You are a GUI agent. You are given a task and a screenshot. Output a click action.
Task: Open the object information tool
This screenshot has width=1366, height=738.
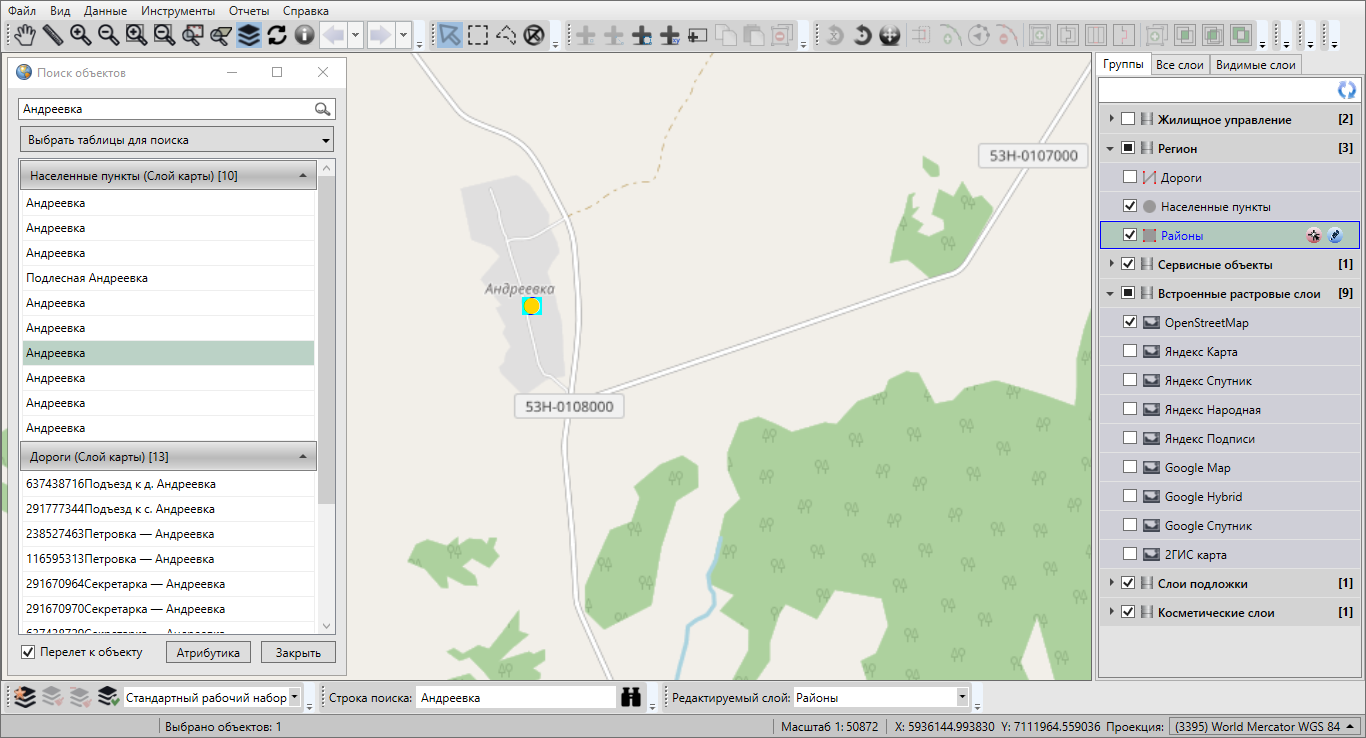point(304,36)
